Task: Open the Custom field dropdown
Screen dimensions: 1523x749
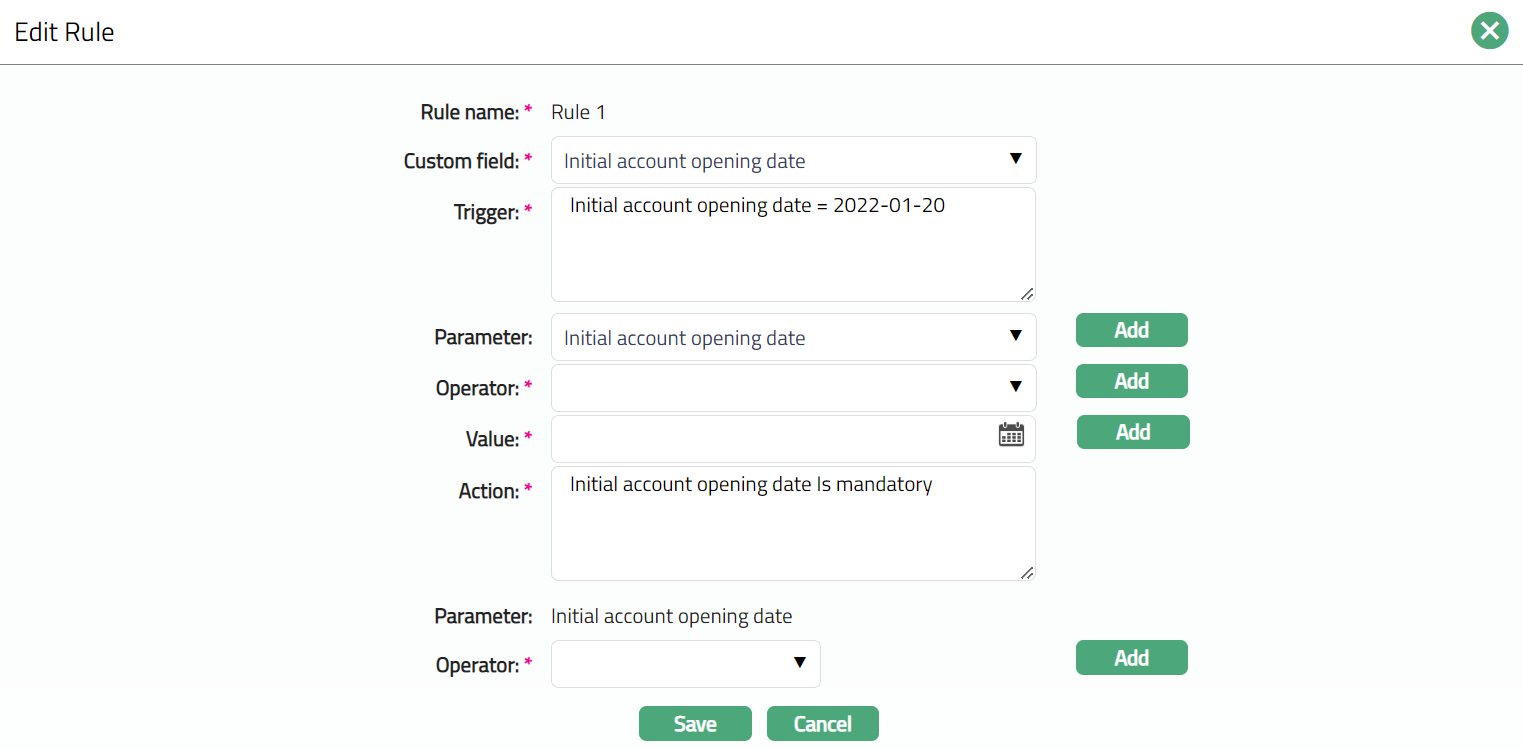Action: tap(793, 160)
